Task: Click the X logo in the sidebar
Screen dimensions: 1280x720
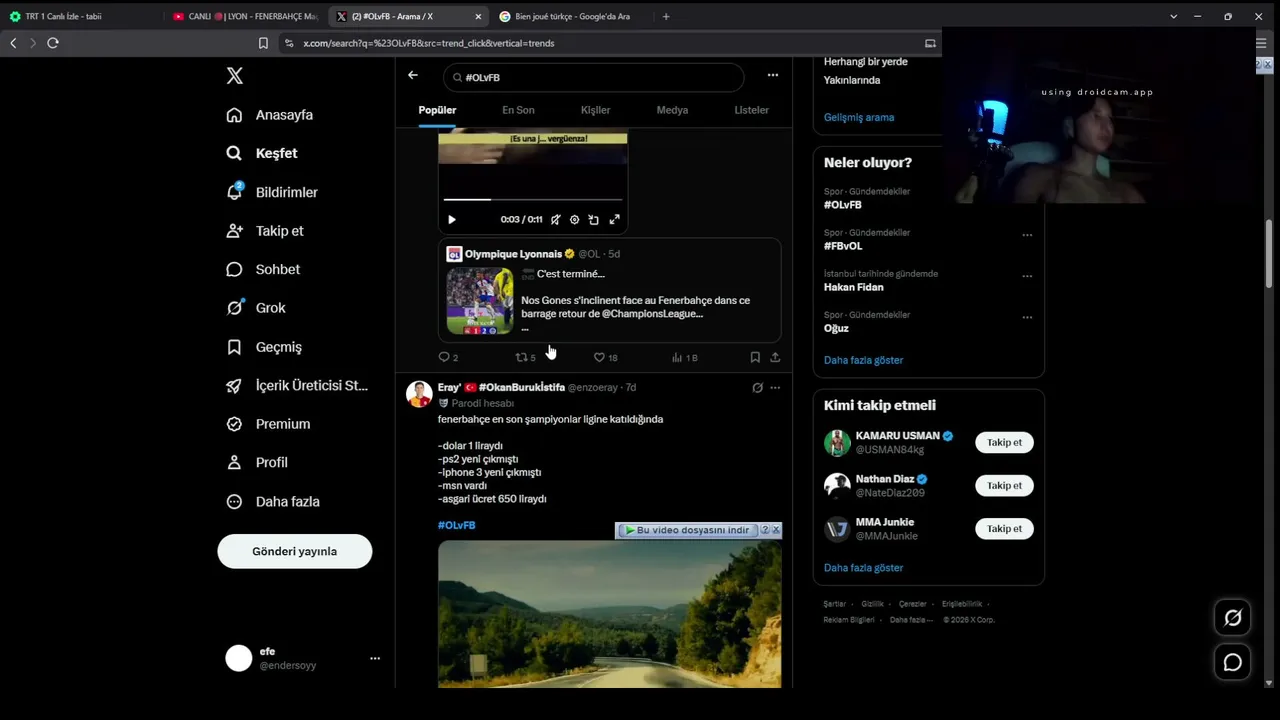Action: click(234, 76)
